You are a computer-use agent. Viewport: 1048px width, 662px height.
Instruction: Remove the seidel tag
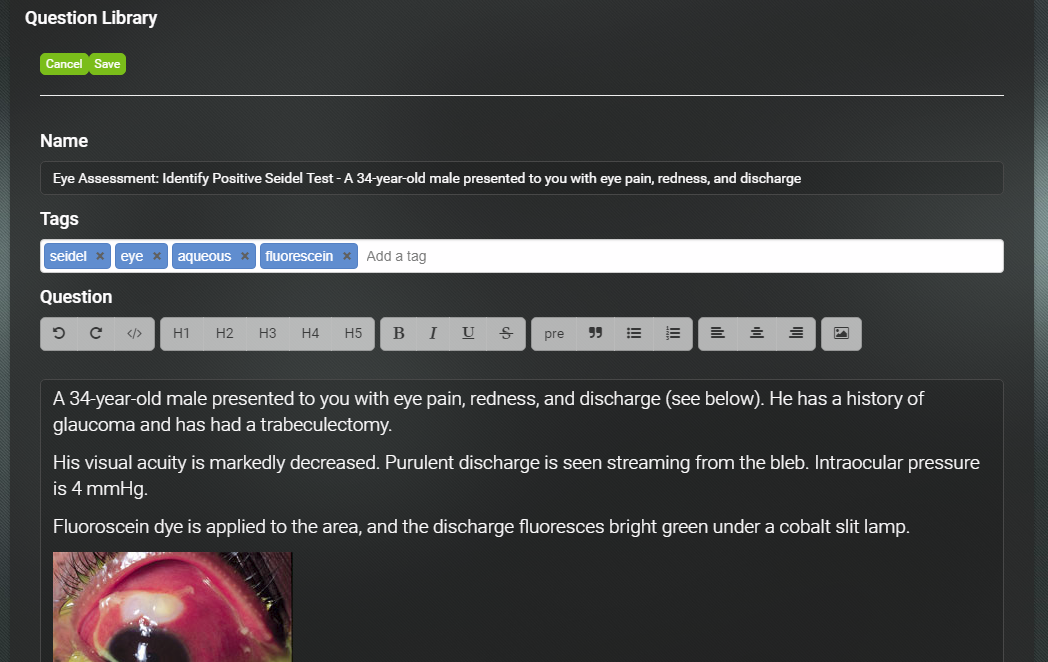tap(100, 256)
